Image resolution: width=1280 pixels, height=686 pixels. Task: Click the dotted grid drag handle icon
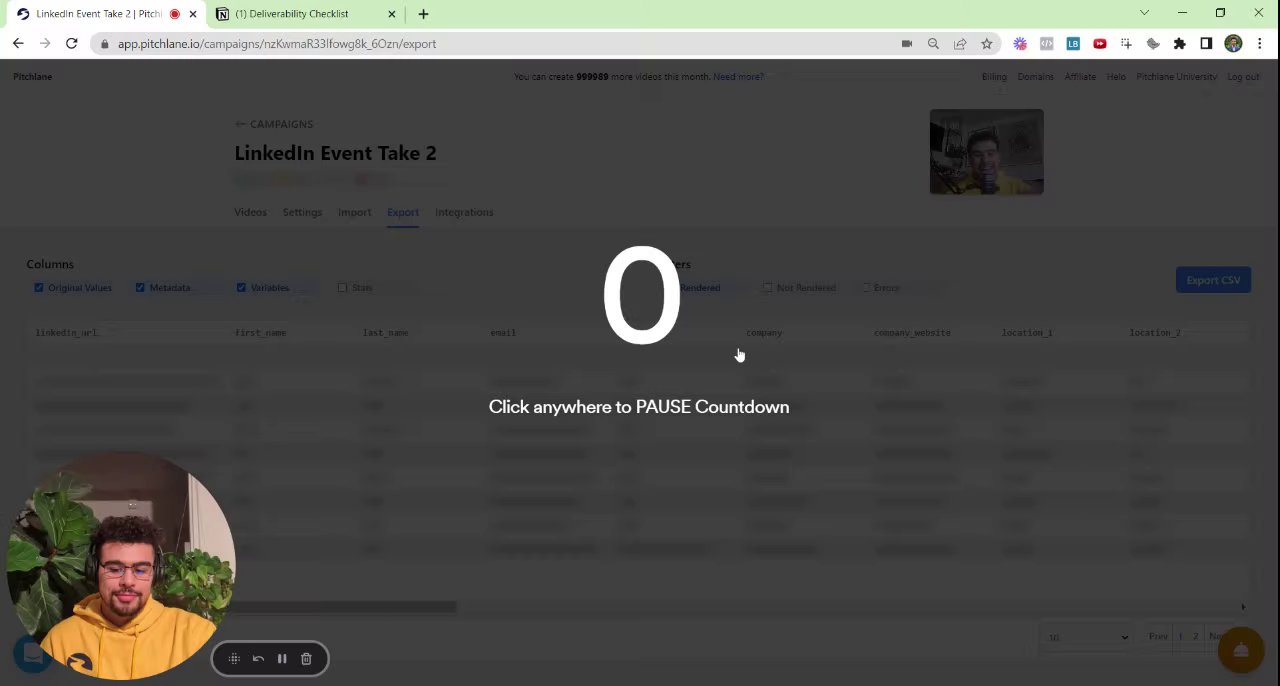click(x=234, y=659)
